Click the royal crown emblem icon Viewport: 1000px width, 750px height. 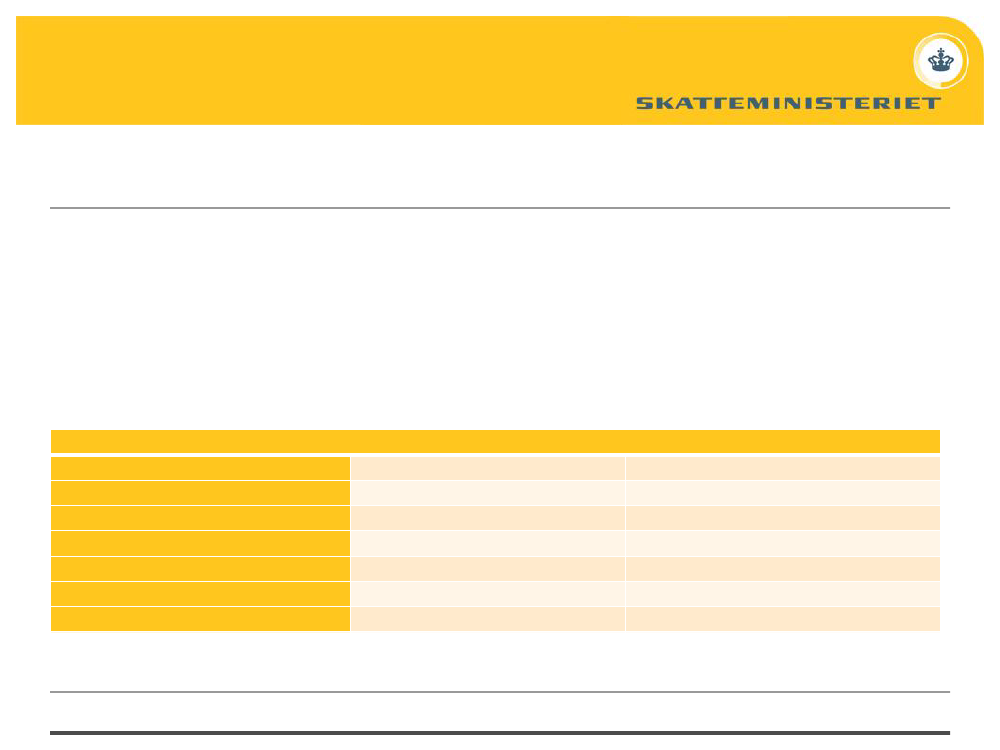pyautogui.click(x=941, y=61)
